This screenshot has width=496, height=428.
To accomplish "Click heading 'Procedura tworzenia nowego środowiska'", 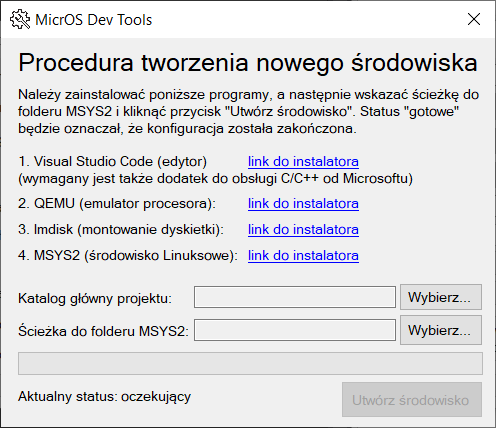I will tap(248, 63).
